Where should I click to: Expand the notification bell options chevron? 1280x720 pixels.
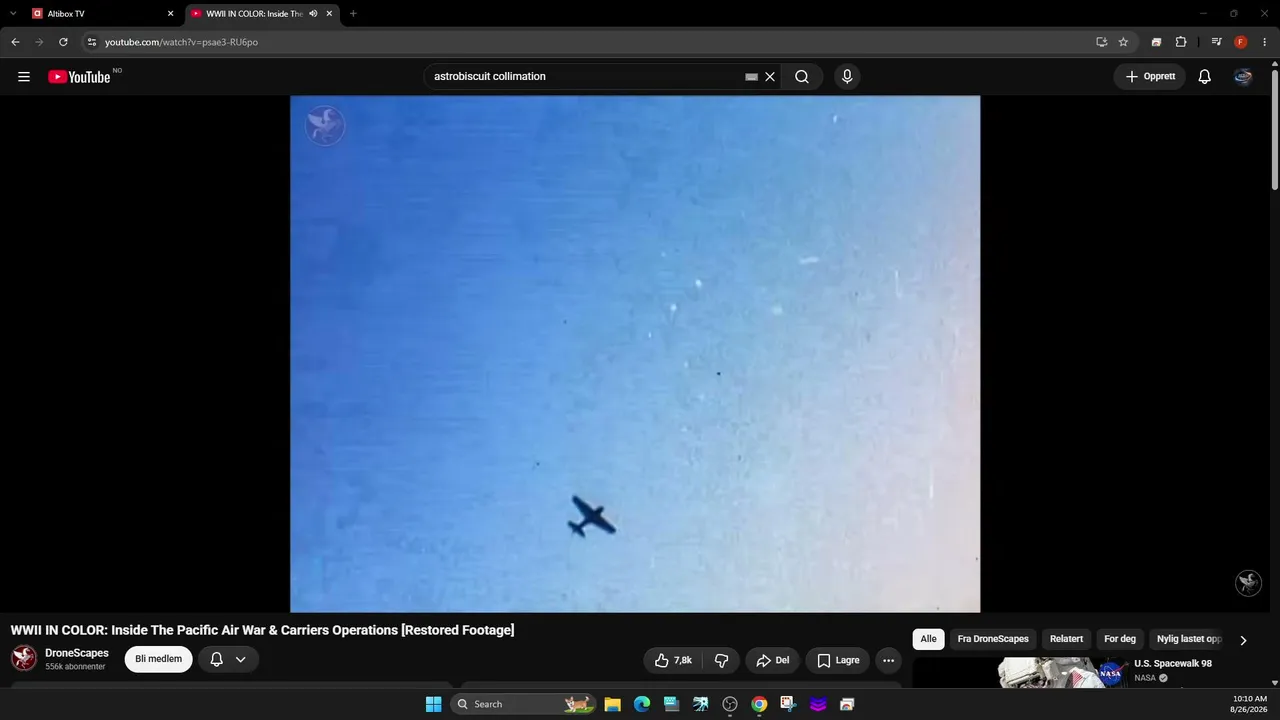tap(241, 659)
